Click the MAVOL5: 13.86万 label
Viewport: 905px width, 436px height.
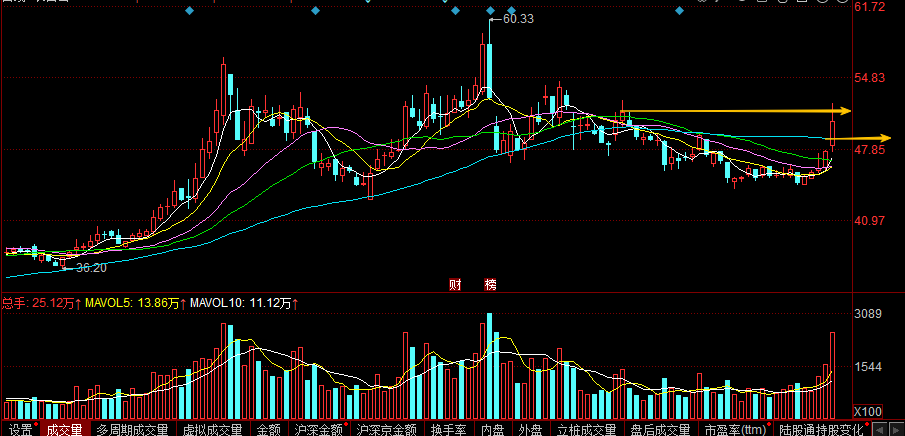click(136, 303)
